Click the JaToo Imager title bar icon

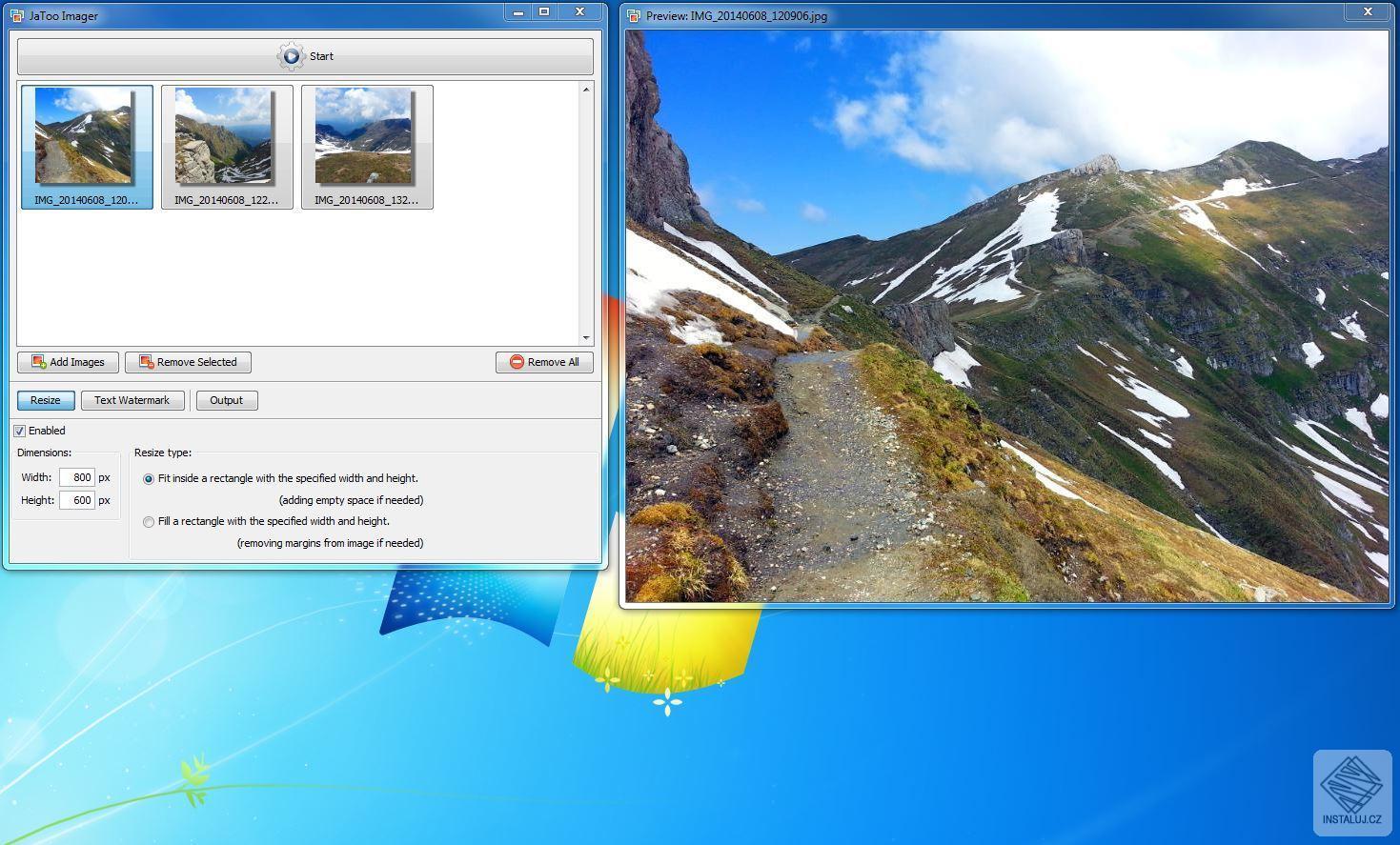[x=16, y=15]
